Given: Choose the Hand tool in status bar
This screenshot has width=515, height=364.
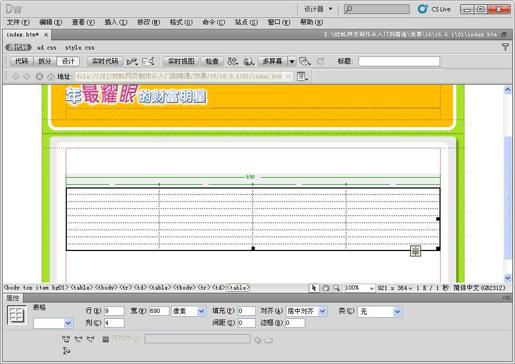Looking at the screenshot, I should (326, 288).
